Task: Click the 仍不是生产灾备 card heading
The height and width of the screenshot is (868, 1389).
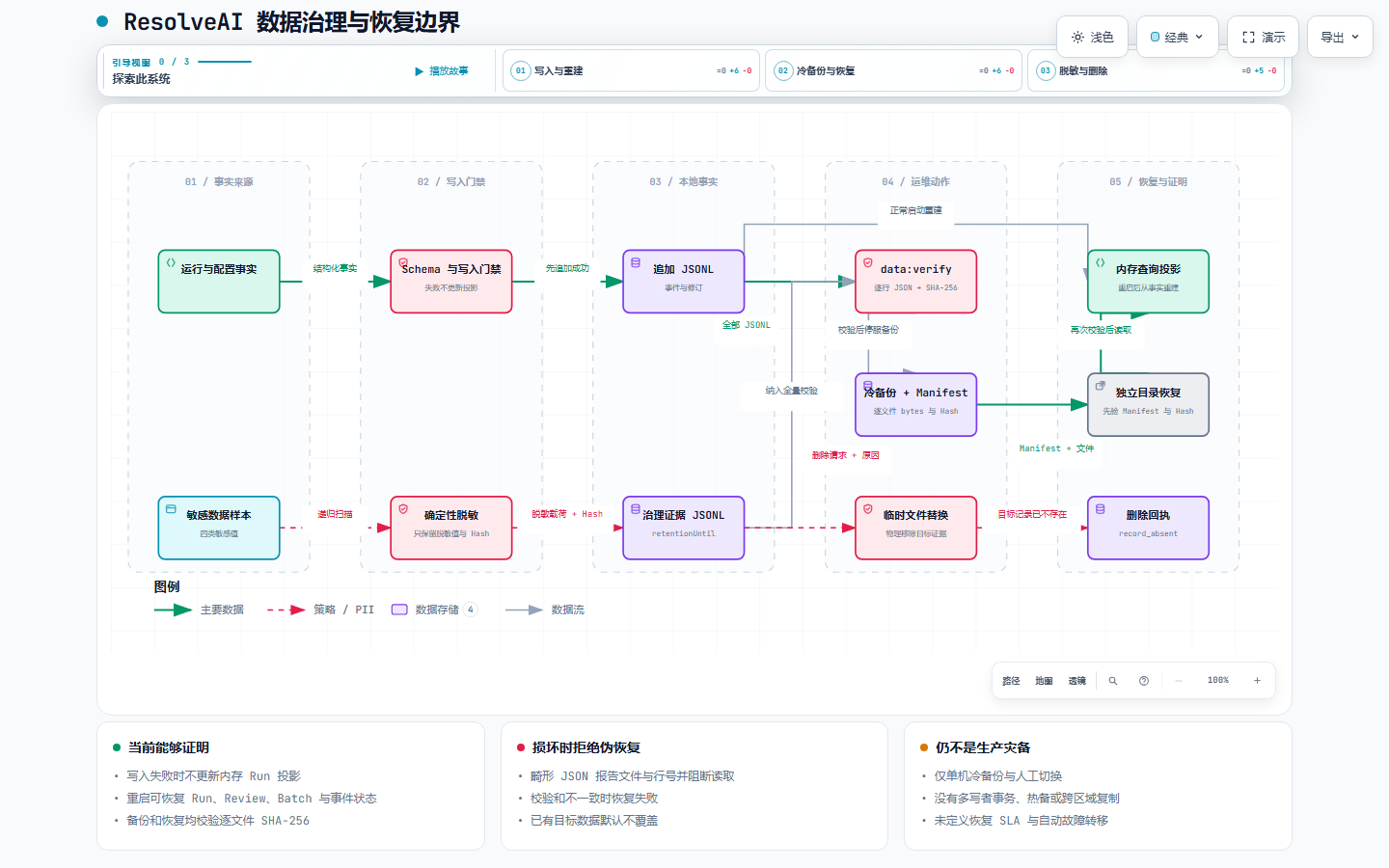Action: pos(983,747)
